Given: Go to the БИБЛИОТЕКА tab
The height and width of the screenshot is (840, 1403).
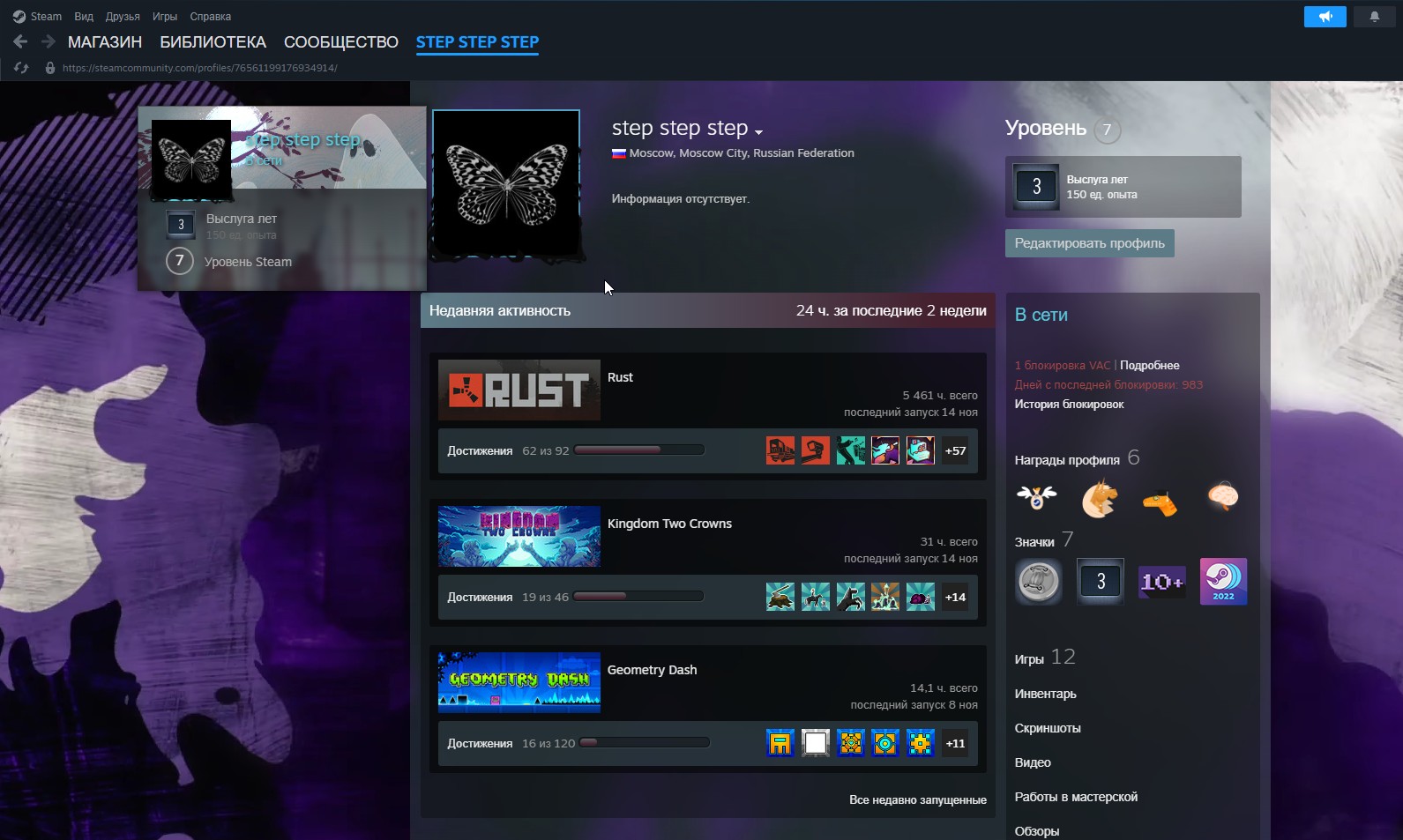Looking at the screenshot, I should click(x=213, y=42).
